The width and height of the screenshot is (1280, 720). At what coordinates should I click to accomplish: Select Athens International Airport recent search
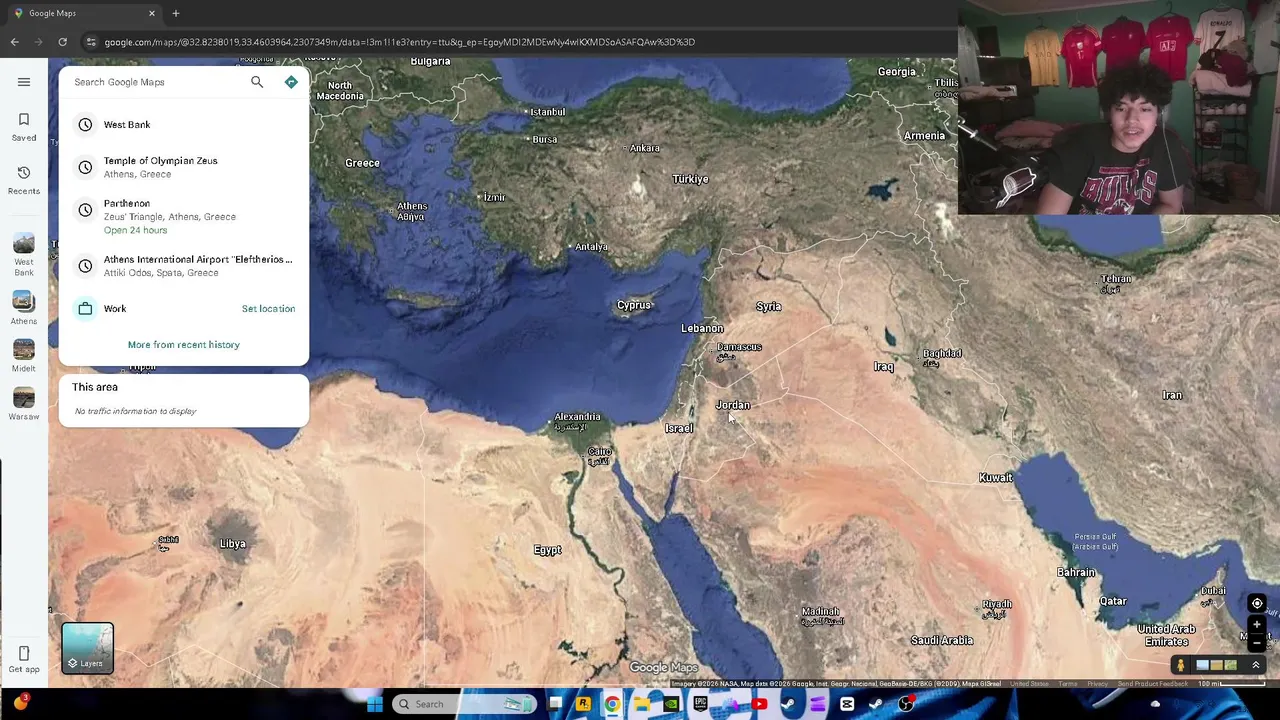(184, 266)
